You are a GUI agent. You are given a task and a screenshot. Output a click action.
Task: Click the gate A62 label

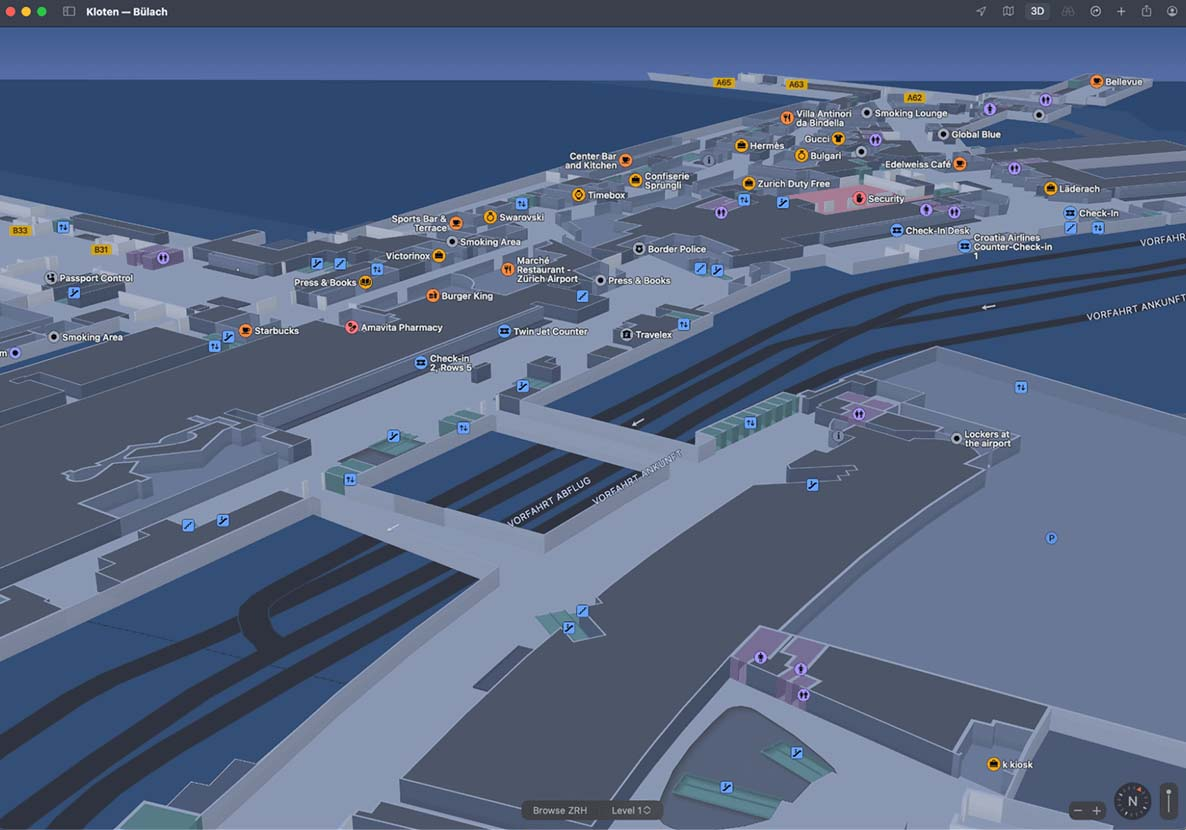tap(914, 98)
